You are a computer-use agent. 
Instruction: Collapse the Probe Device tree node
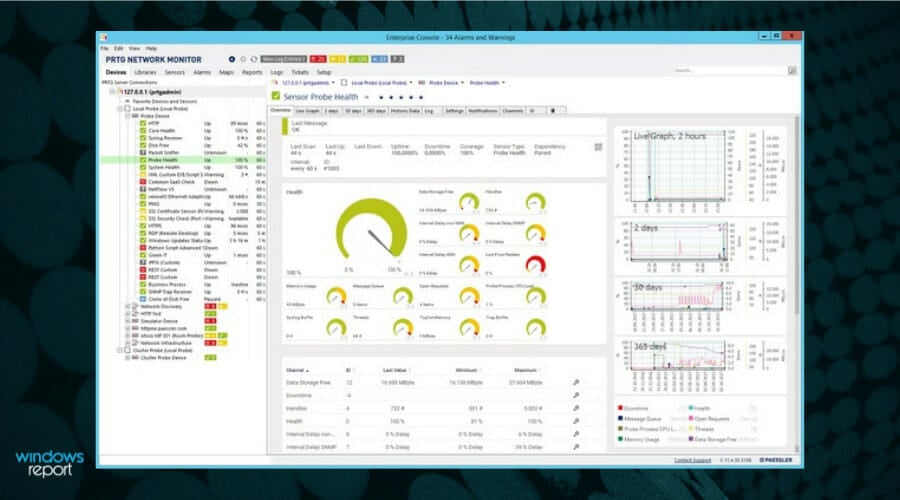pos(127,116)
